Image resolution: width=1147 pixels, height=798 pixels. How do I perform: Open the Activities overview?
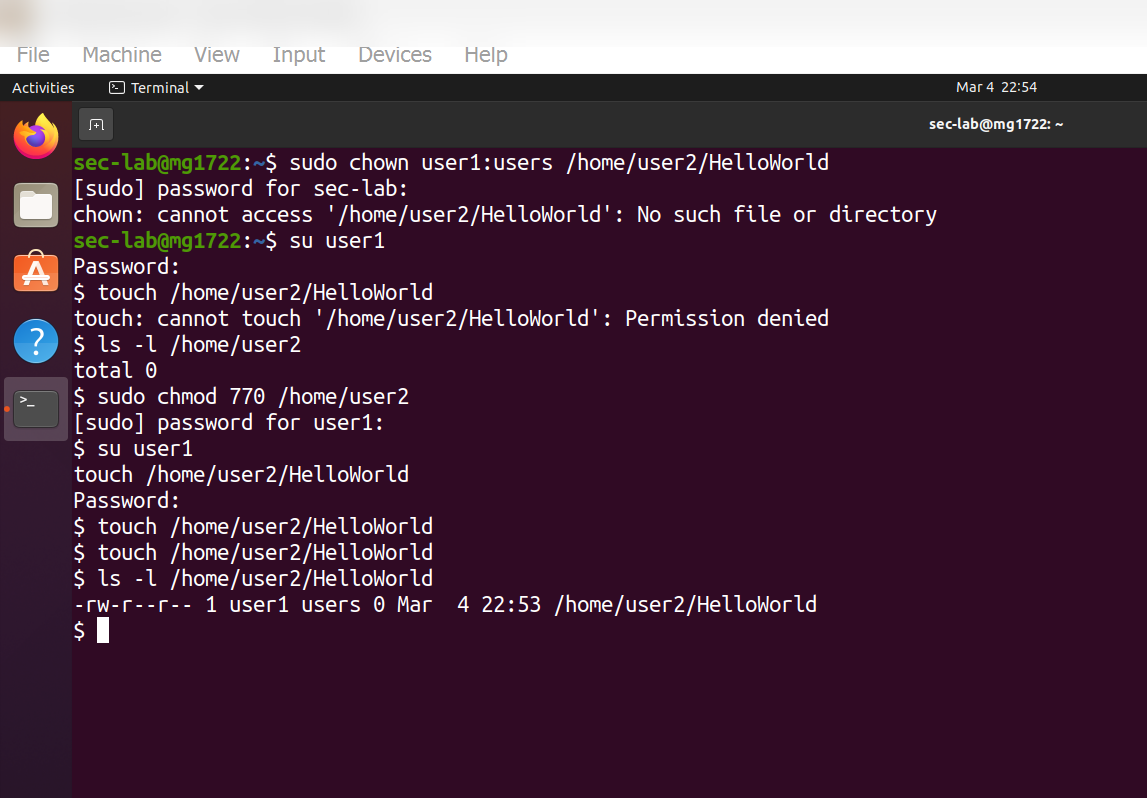click(x=43, y=88)
